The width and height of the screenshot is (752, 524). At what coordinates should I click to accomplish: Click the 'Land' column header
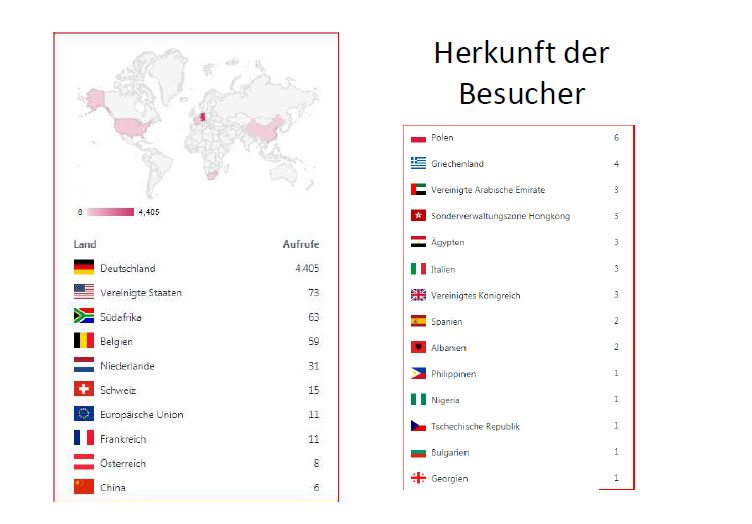point(85,244)
